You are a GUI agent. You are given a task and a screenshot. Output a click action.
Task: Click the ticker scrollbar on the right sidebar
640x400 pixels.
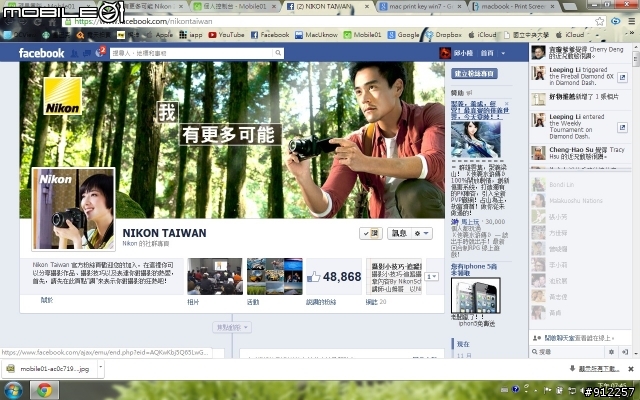[635, 59]
